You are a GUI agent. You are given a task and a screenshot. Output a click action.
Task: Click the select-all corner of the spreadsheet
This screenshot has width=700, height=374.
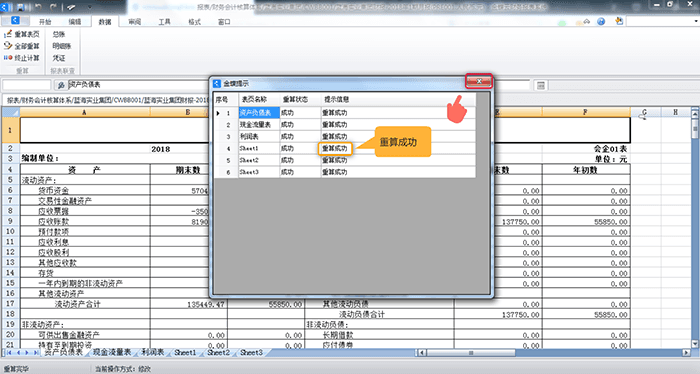[11, 112]
